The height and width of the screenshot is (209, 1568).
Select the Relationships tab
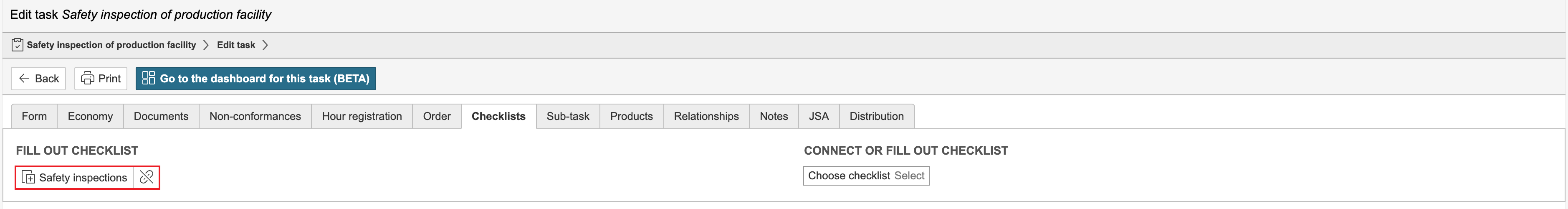tap(706, 116)
